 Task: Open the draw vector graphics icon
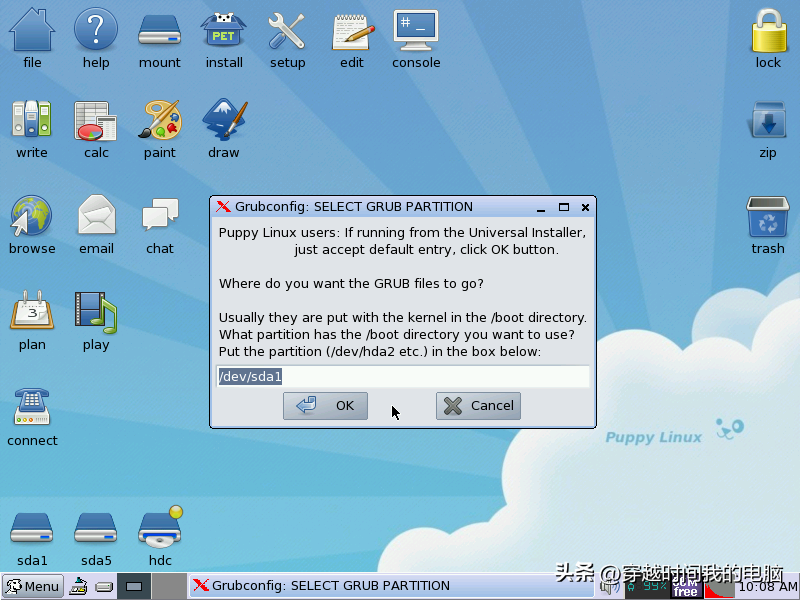[x=223, y=119]
